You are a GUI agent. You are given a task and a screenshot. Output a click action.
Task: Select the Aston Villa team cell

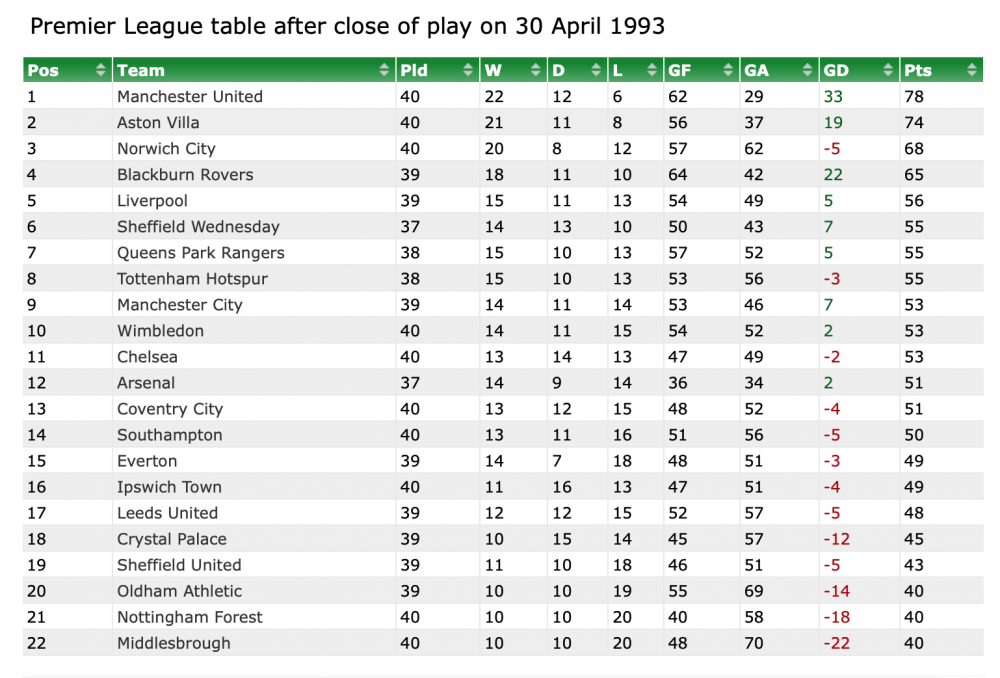158,123
